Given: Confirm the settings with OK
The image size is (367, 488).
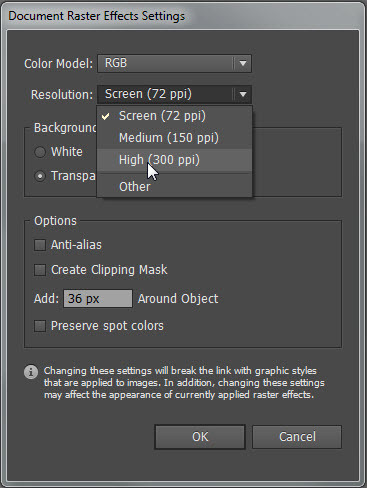Looking at the screenshot, I should [200, 437].
